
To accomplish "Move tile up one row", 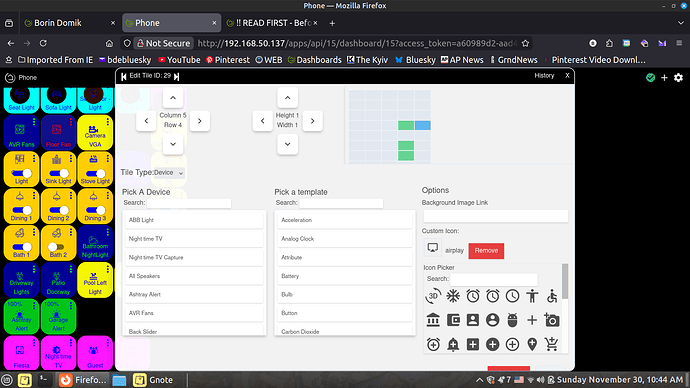I will 173,98.
